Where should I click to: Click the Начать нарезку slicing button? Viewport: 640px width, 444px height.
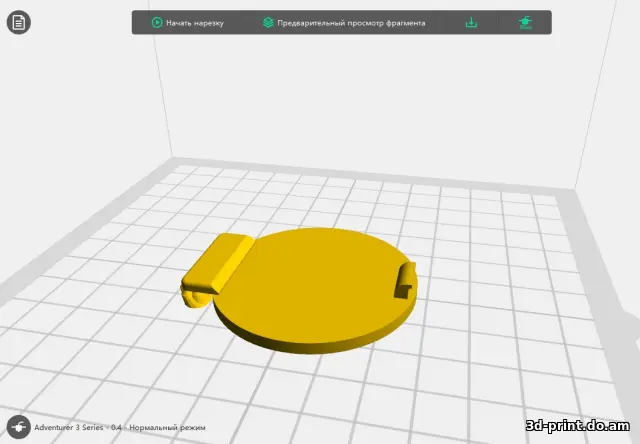[x=188, y=23]
